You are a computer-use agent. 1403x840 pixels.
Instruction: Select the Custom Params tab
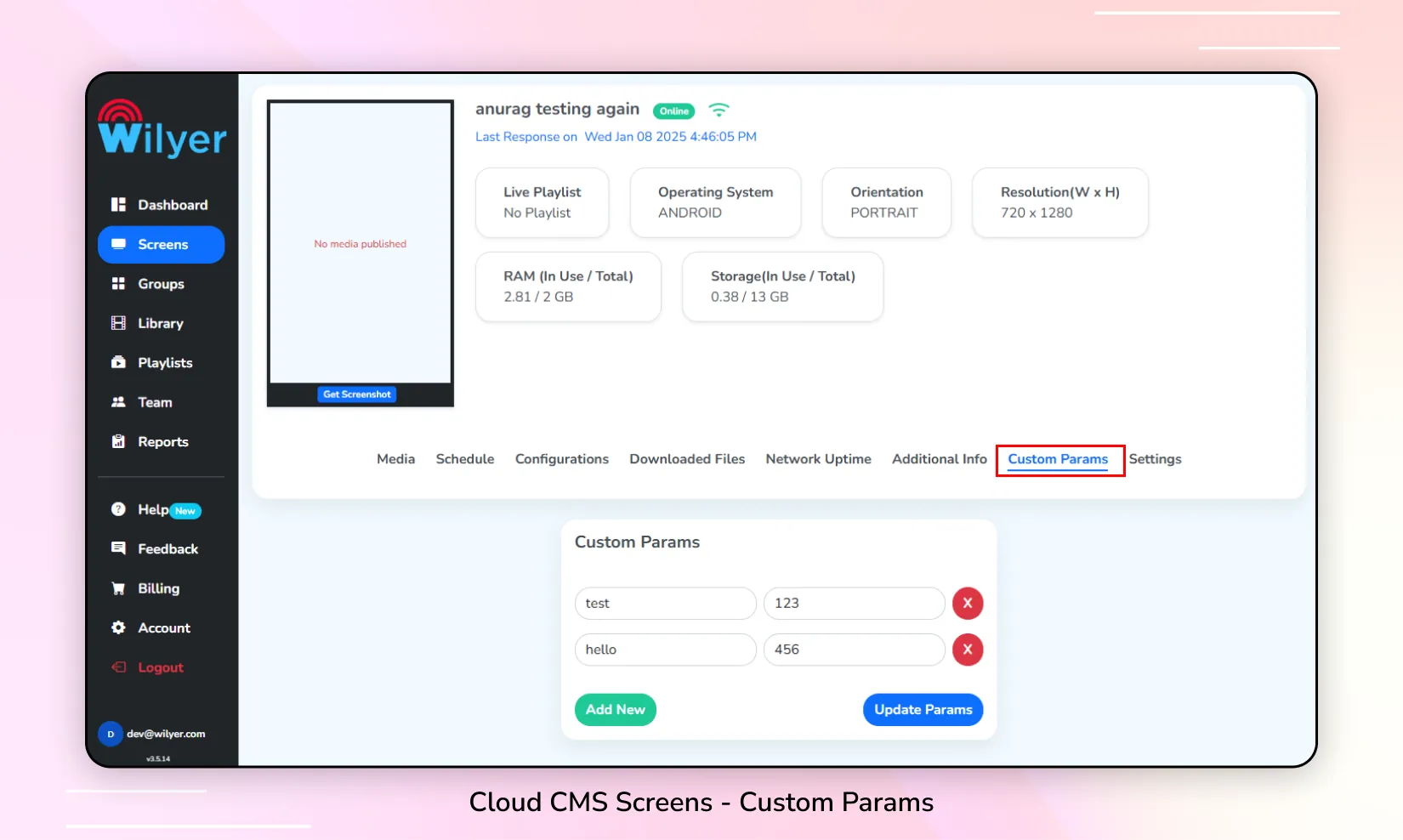[1059, 459]
